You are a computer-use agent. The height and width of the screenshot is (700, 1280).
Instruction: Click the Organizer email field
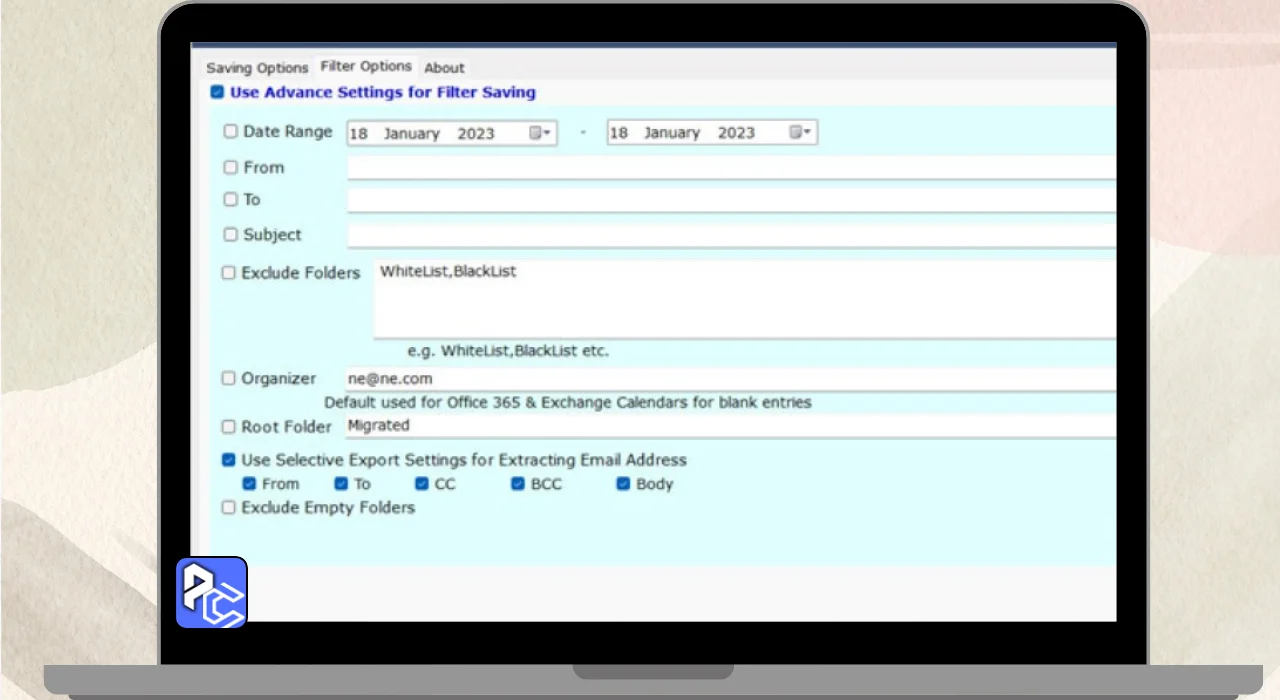(x=730, y=380)
